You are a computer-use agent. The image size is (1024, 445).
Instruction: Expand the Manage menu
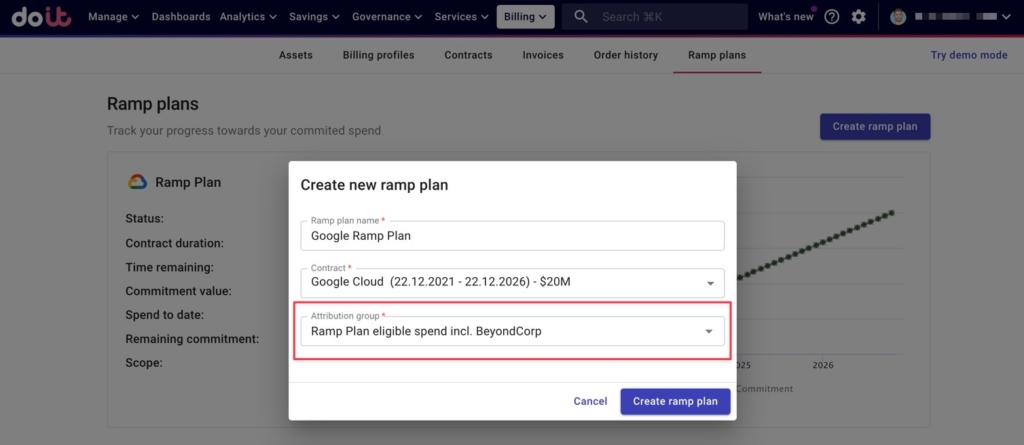(x=114, y=17)
